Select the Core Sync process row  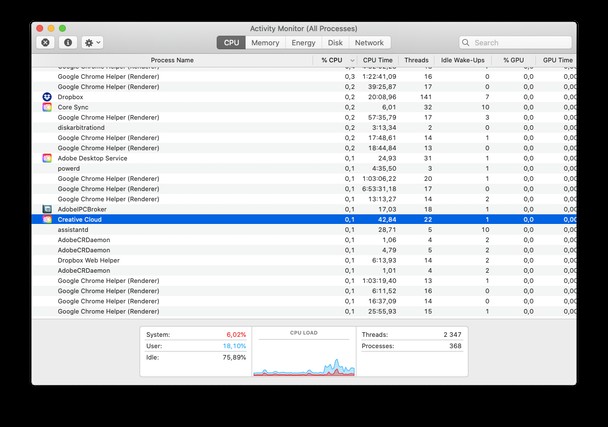[304, 107]
